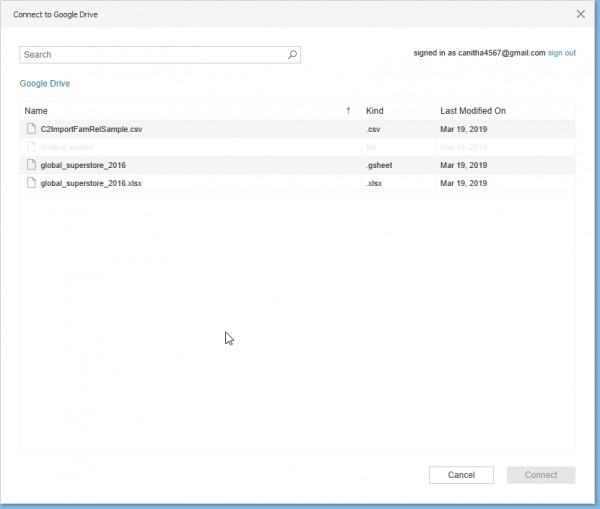Image resolution: width=600 pixels, height=509 pixels.
Task: Click the Connect to Google Drive title text
Action: click(x=55, y=15)
